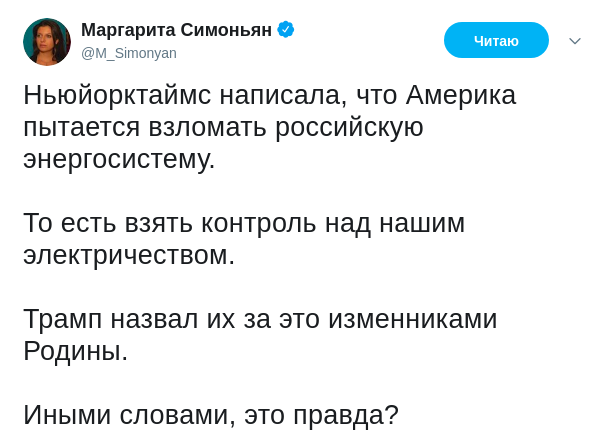Viewport: 607px width, 441px height.
Task: Click the blue verified badge icon
Action: point(286,29)
